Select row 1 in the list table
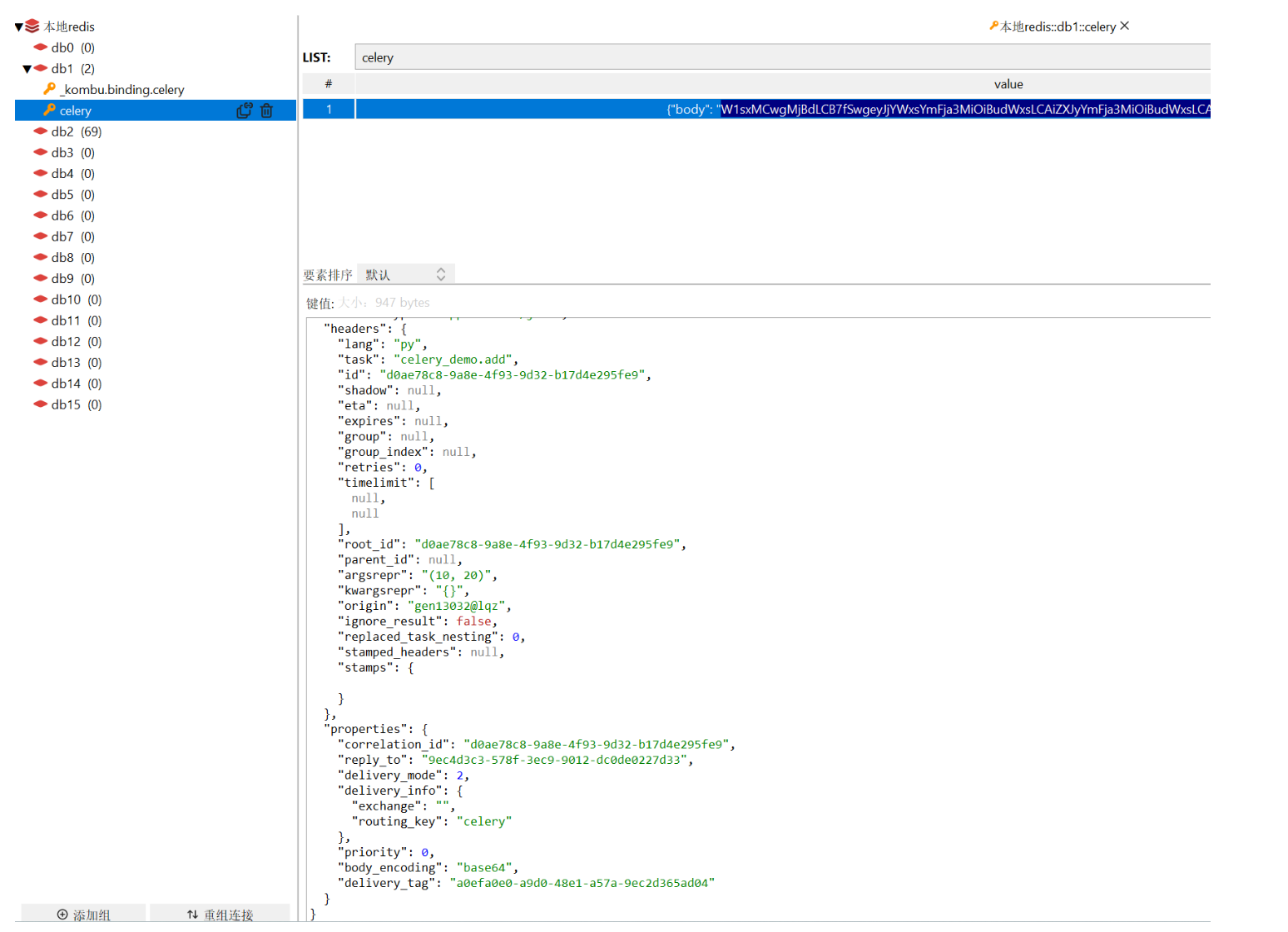Image resolution: width=1288 pixels, height=932 pixels. pyautogui.click(x=329, y=109)
